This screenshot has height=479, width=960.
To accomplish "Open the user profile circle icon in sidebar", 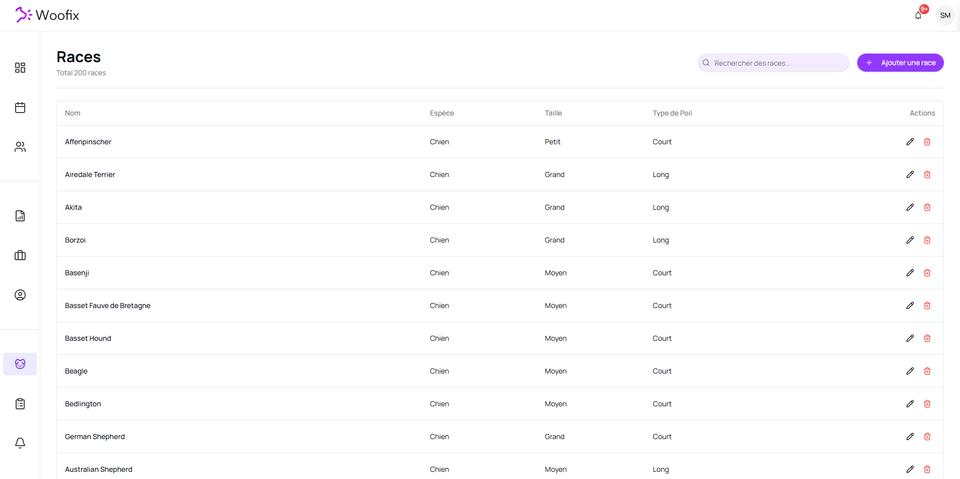I will pyautogui.click(x=20, y=295).
